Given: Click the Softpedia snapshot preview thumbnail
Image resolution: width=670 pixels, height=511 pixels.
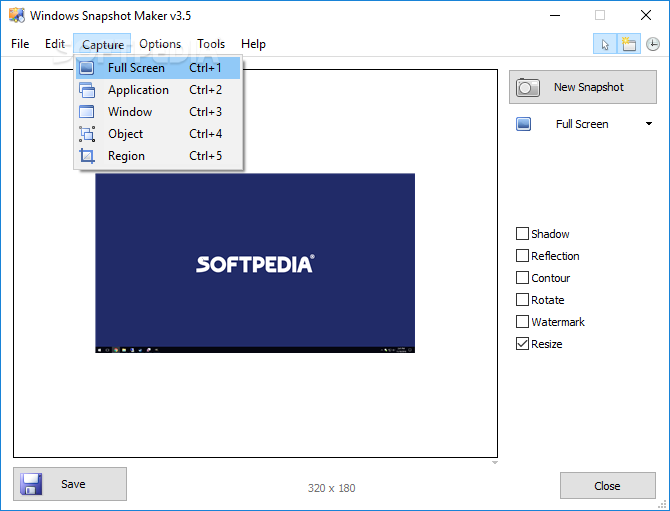Looking at the screenshot, I should [255, 263].
